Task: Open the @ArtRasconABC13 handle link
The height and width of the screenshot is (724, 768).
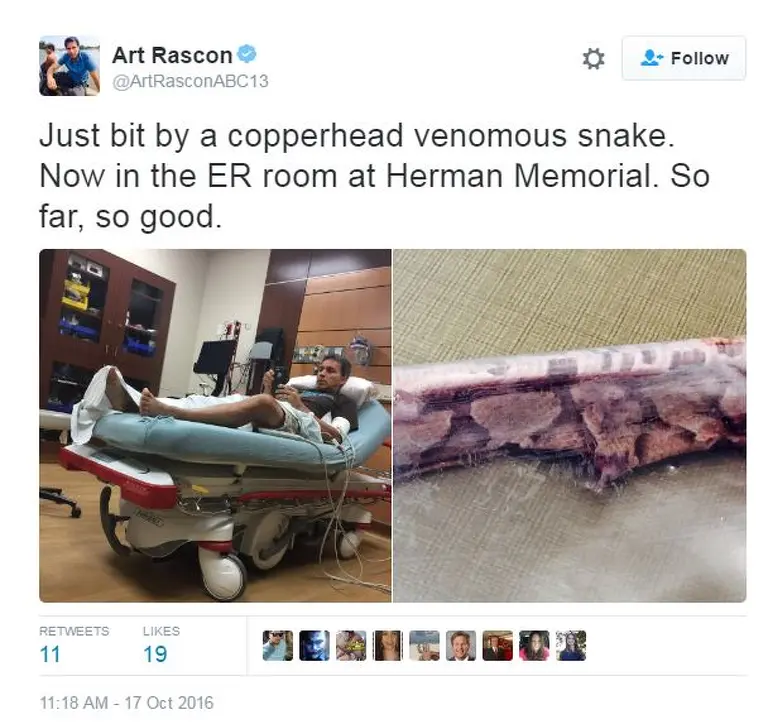Action: pyautogui.click(x=191, y=81)
